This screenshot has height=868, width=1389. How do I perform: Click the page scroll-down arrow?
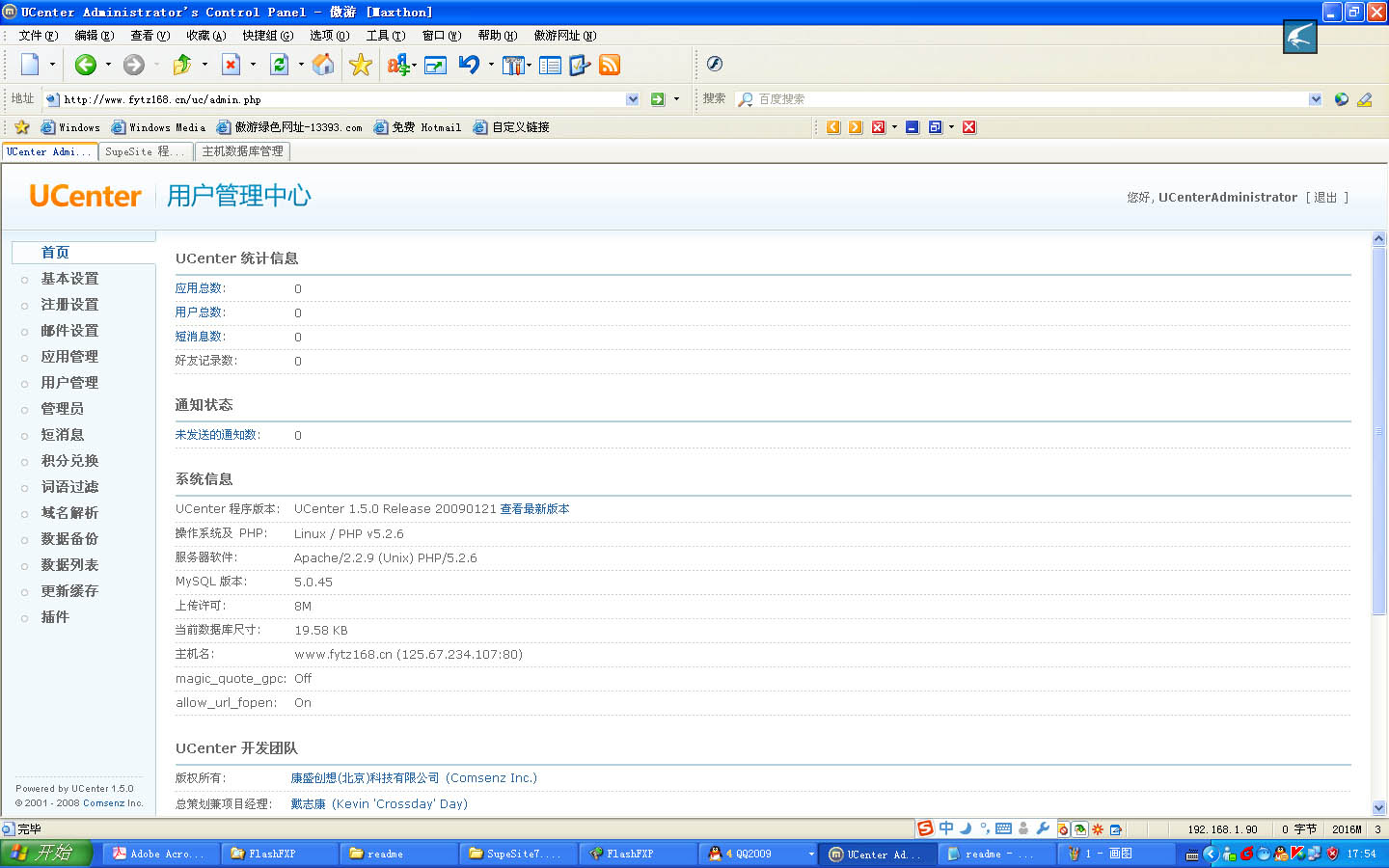click(x=1378, y=807)
